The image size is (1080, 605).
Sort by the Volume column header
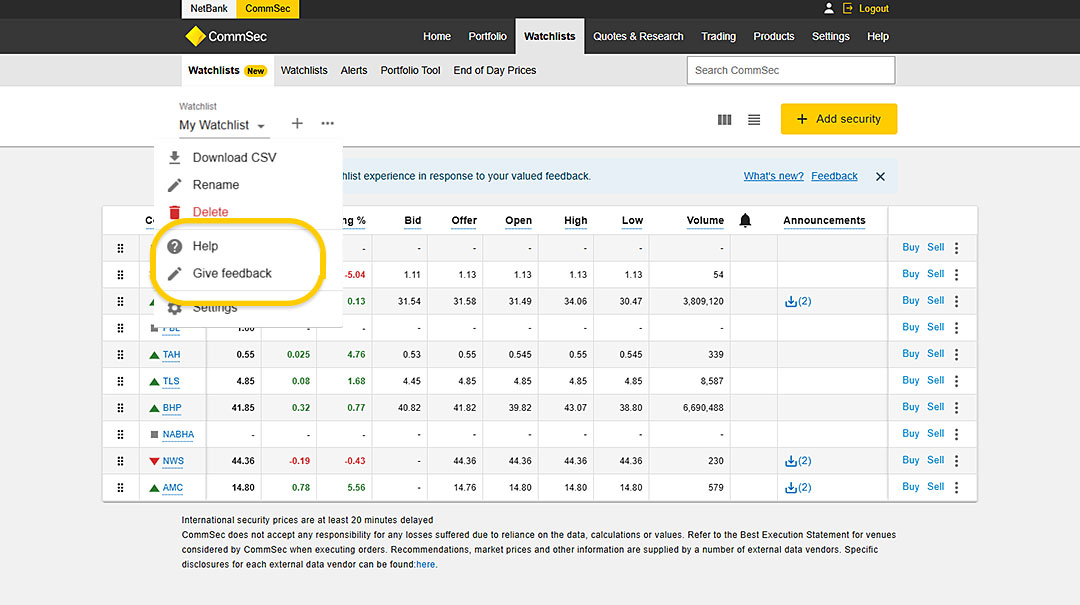705,221
